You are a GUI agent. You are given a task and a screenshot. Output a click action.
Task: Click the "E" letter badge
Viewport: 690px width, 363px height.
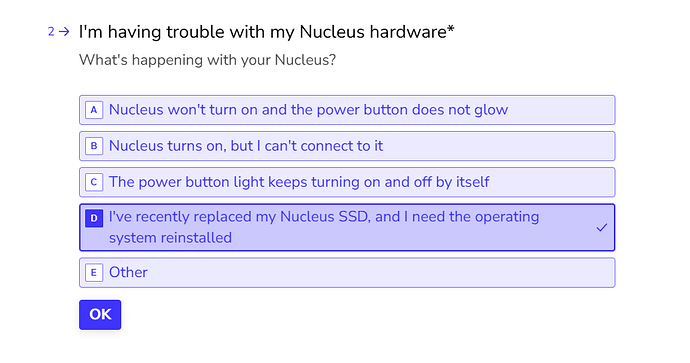click(x=94, y=273)
